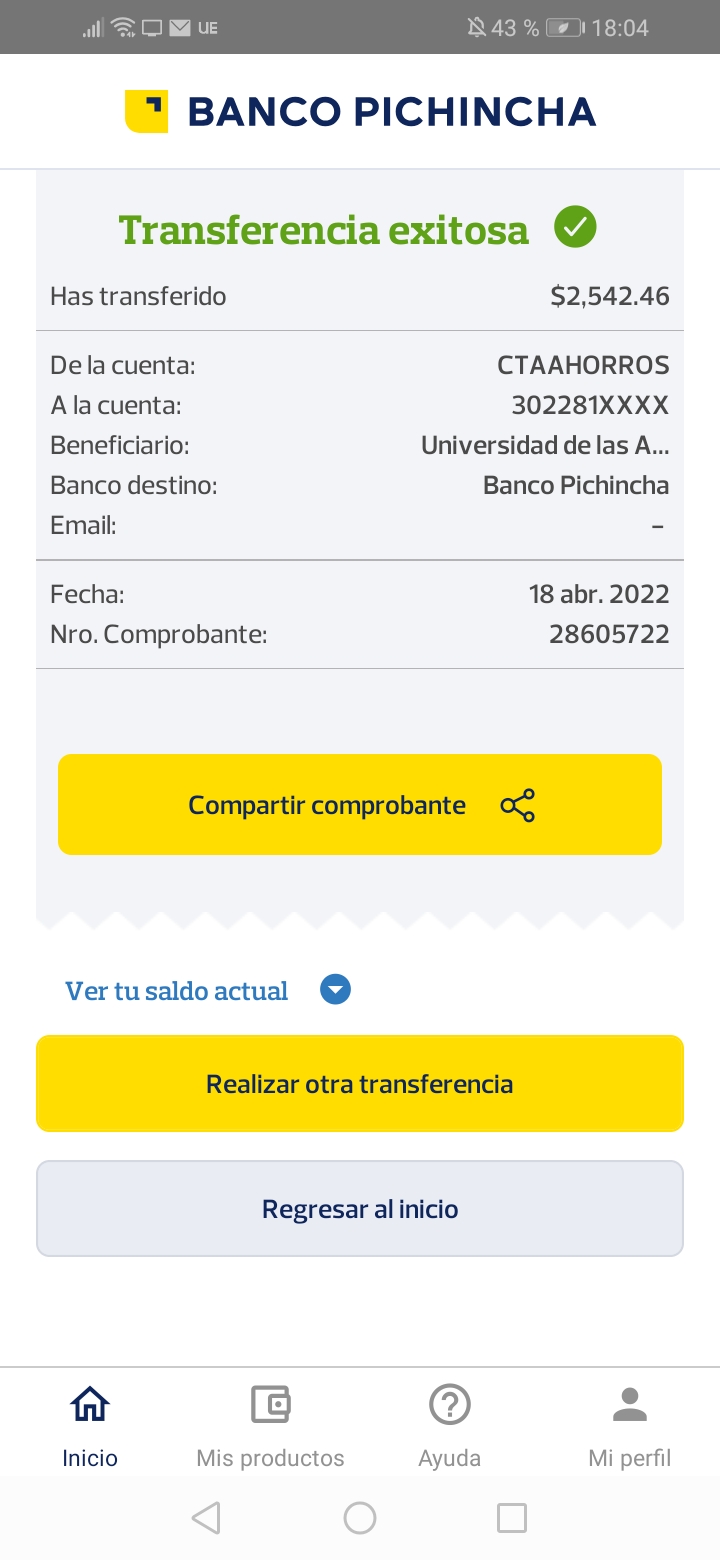Tap the Nro. Comprobante number 28605722
The width and height of the screenshot is (720, 1560).
click(x=609, y=634)
